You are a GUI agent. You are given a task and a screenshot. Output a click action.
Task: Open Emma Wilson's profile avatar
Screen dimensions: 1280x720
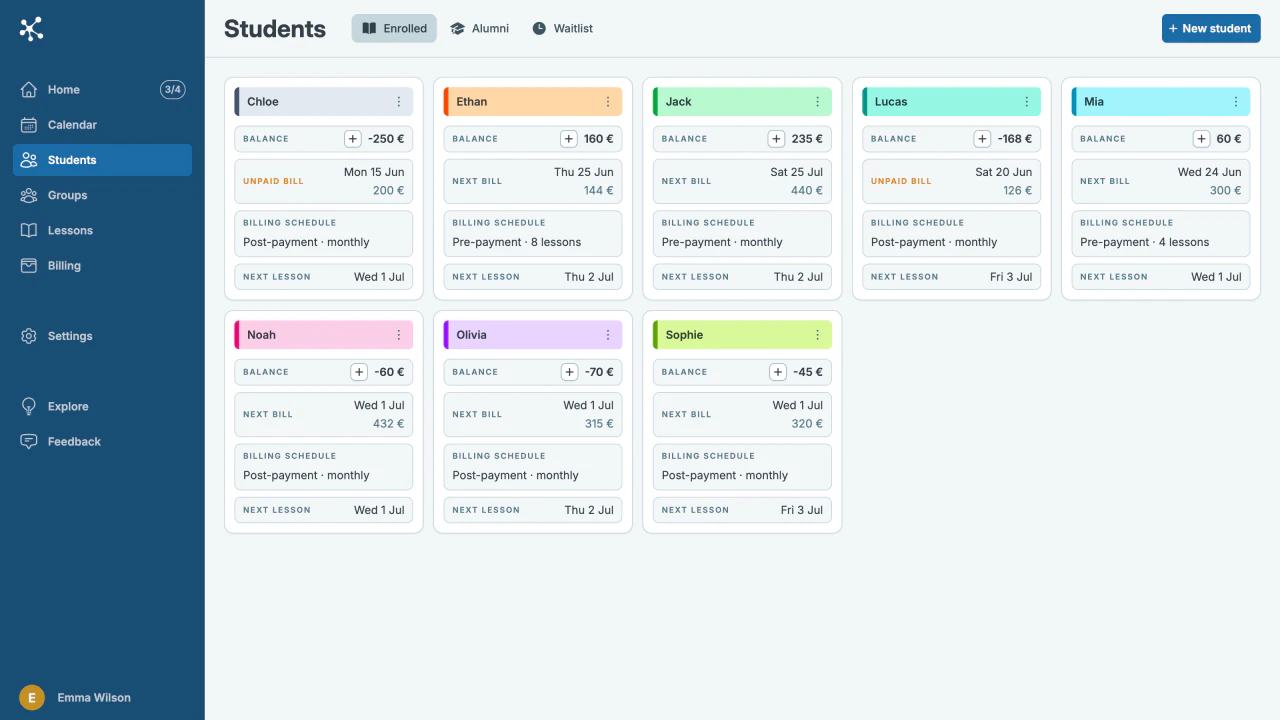tap(32, 697)
